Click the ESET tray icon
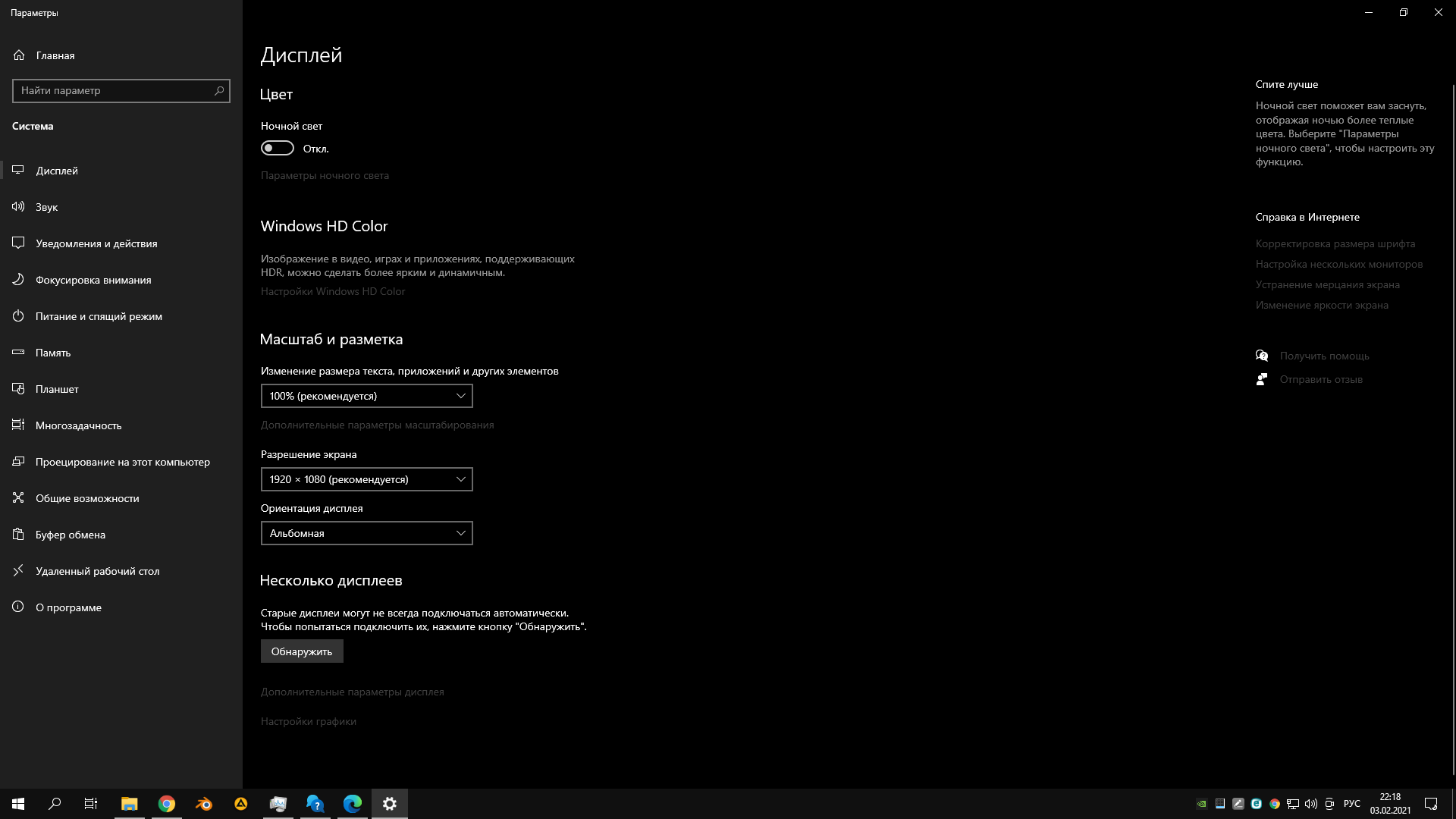This screenshot has height=819, width=1456. pos(1257,804)
